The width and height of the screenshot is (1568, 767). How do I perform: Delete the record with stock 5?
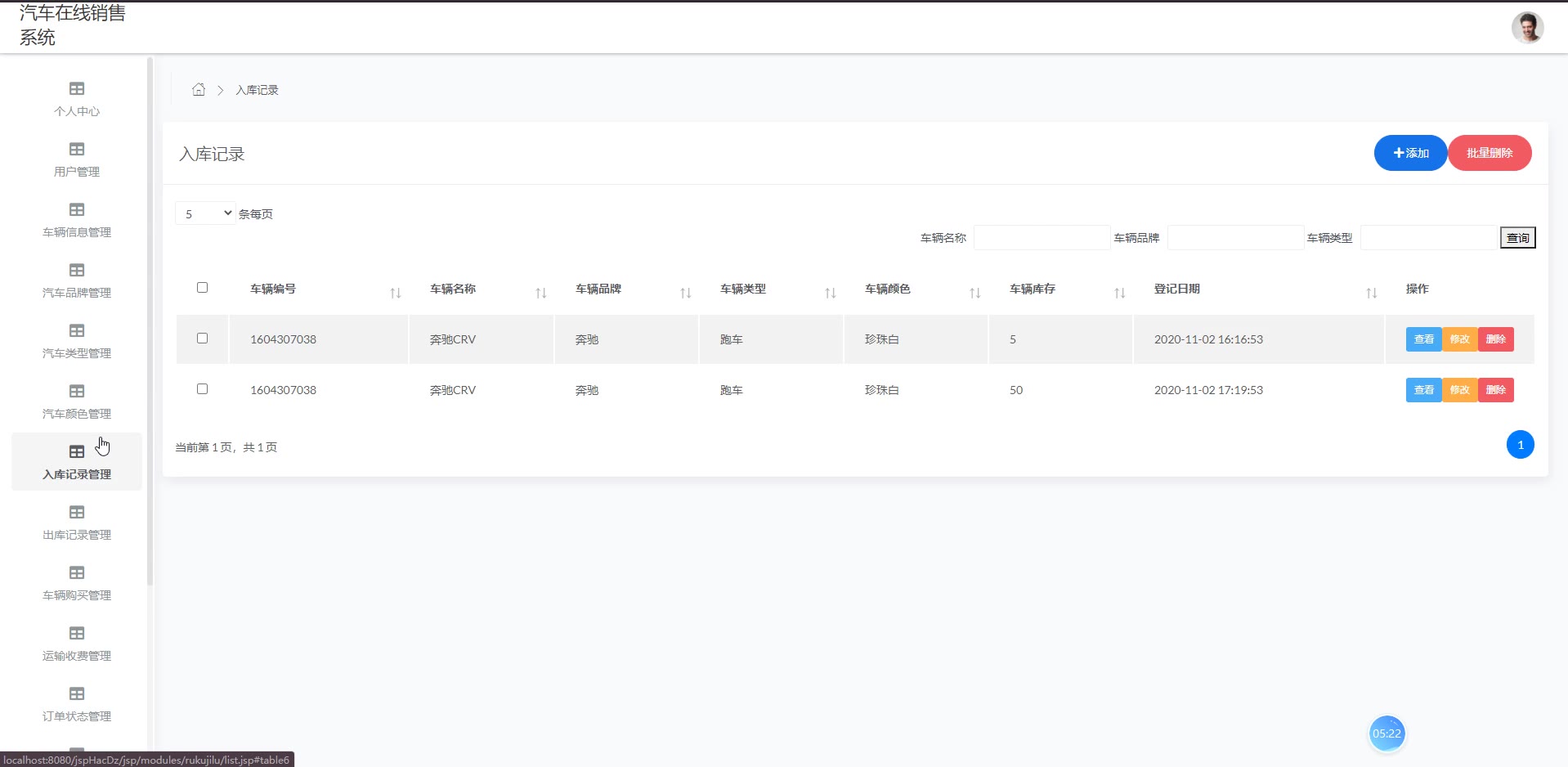[x=1495, y=339]
